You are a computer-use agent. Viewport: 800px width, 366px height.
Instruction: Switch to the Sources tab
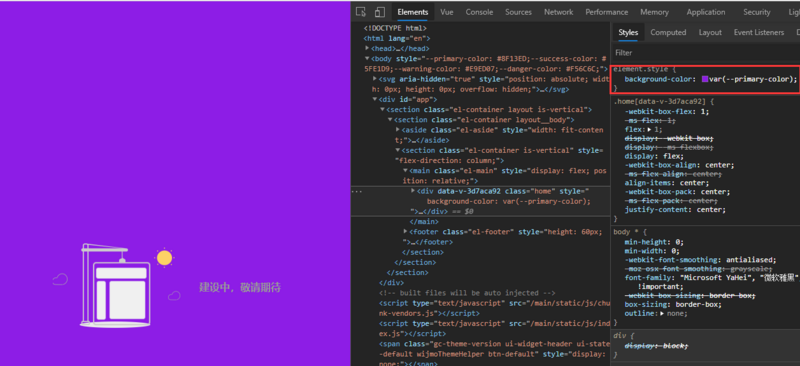pos(518,12)
